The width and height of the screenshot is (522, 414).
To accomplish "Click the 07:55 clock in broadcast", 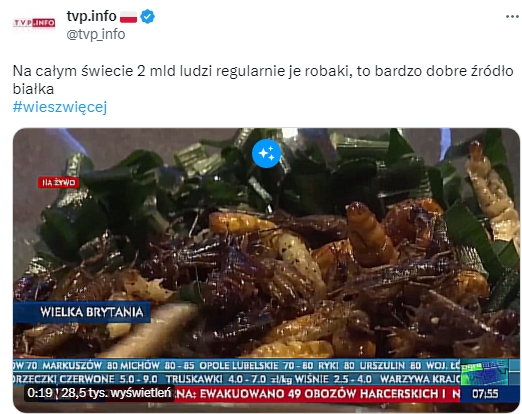I will [x=485, y=394].
